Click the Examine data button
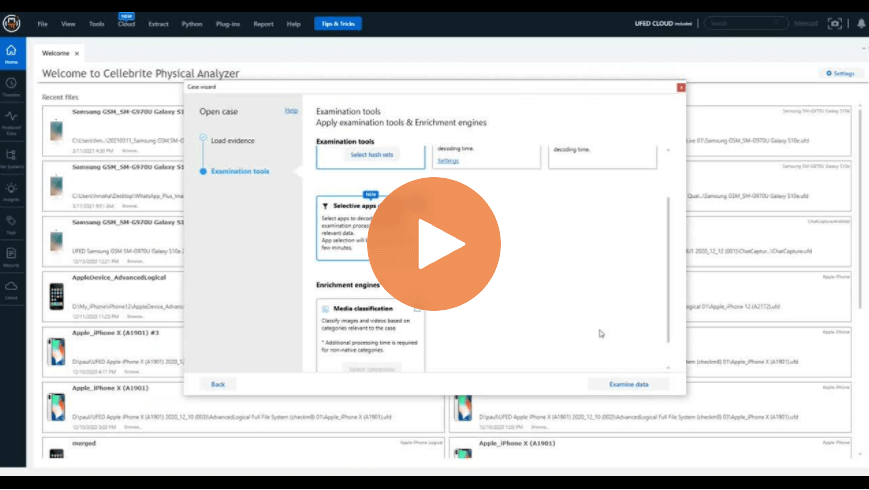 (628, 384)
